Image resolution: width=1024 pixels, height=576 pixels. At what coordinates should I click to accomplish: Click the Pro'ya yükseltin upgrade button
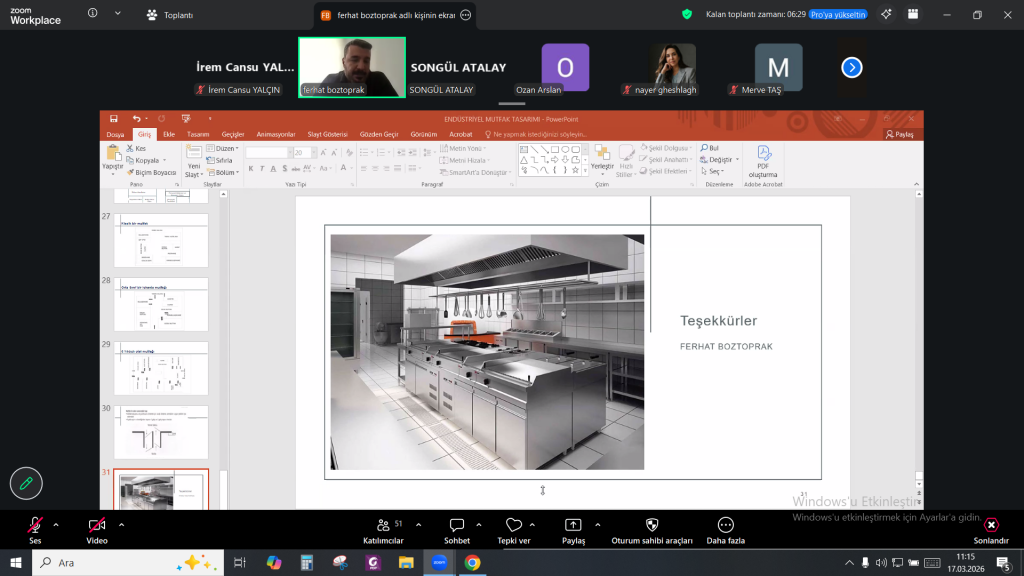click(838, 15)
